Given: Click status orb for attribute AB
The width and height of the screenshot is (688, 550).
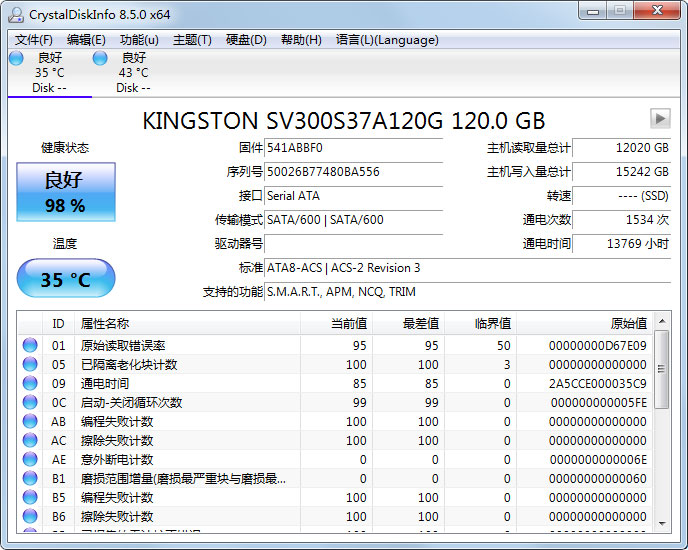Looking at the screenshot, I should [x=30, y=421].
